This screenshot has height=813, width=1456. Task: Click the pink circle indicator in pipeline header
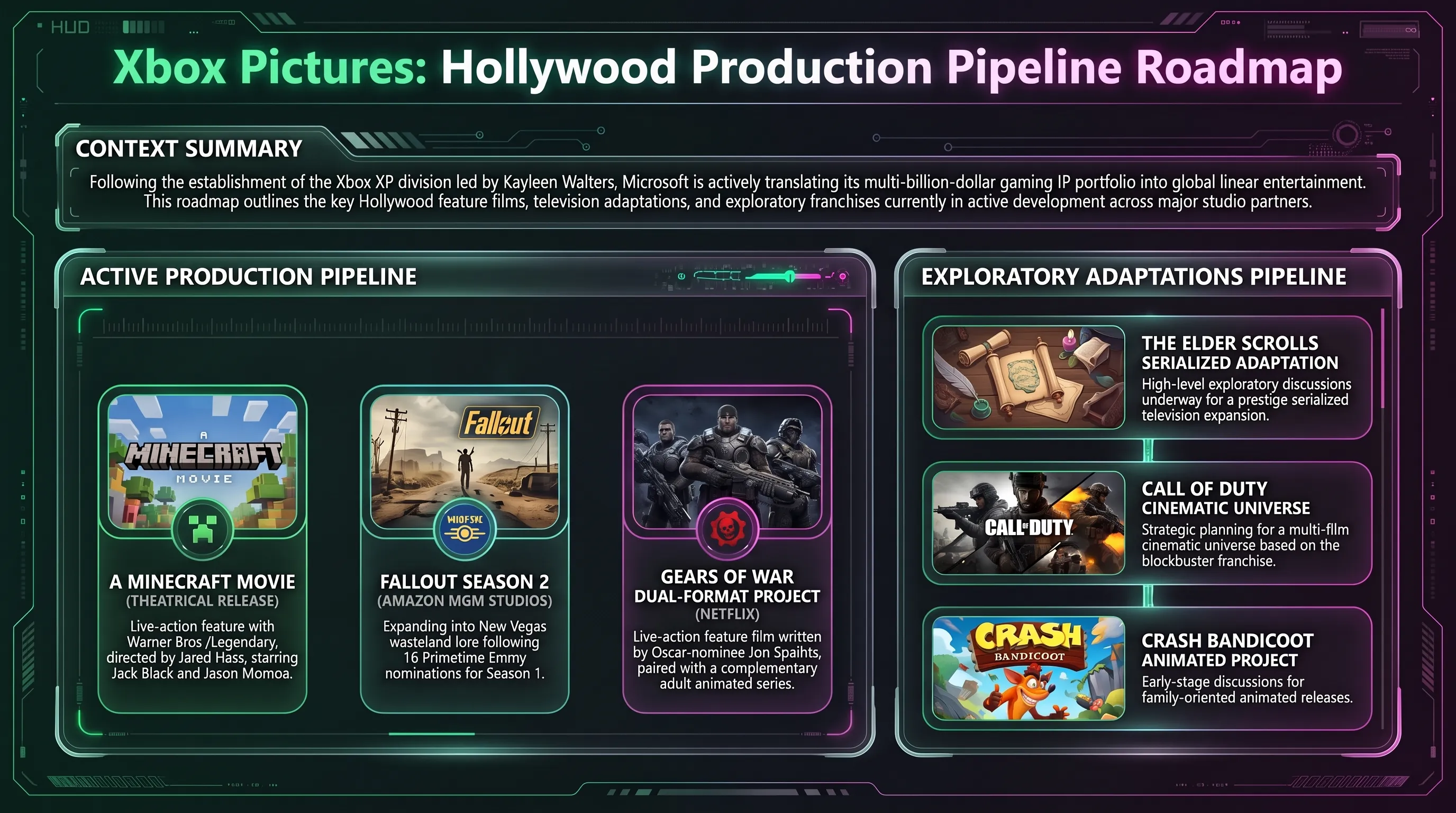click(843, 276)
